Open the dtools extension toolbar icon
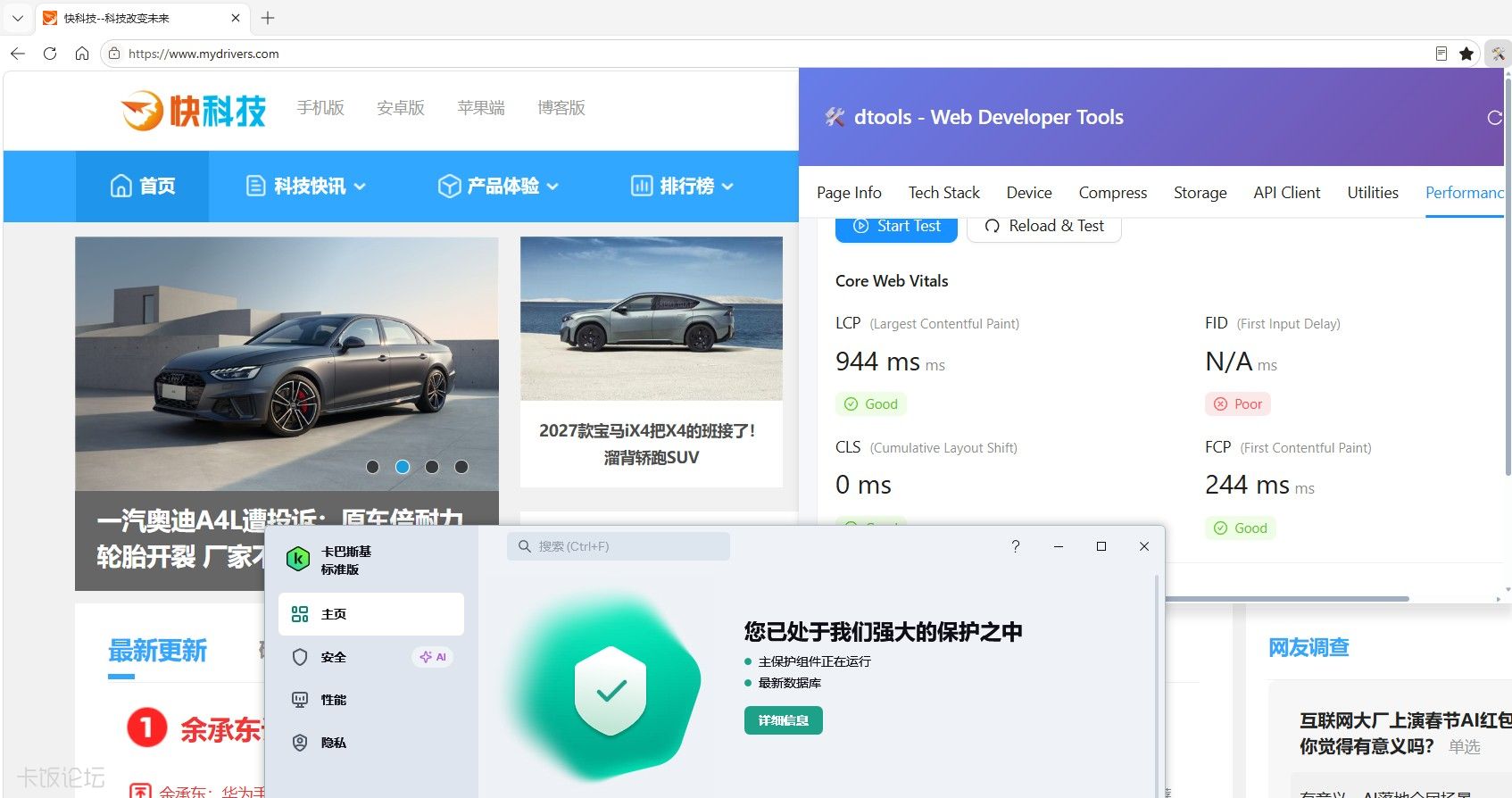The height and width of the screenshot is (798, 1512). coord(1498,54)
